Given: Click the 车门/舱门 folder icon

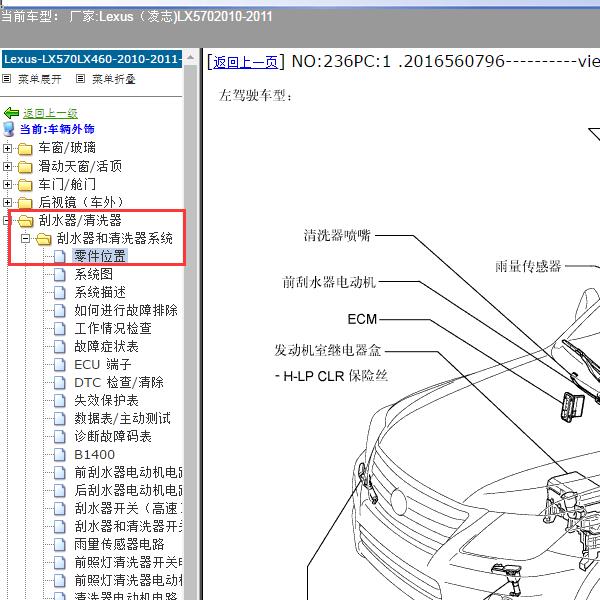Looking at the screenshot, I should click(25, 185).
